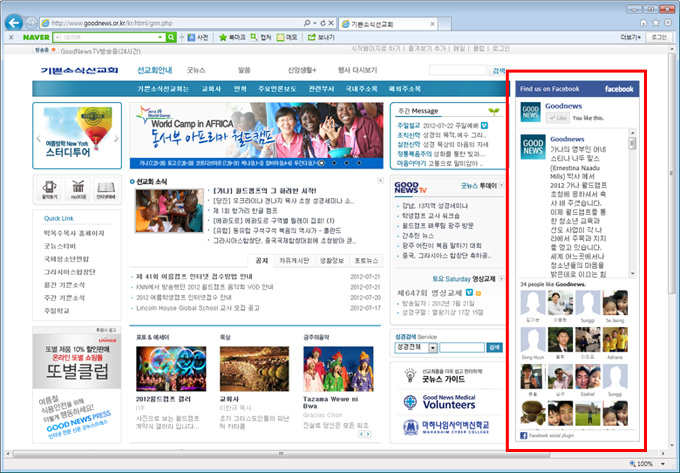680x473 pixels.
Task: Close the Naver toolbar with its X
Action: click(11, 37)
